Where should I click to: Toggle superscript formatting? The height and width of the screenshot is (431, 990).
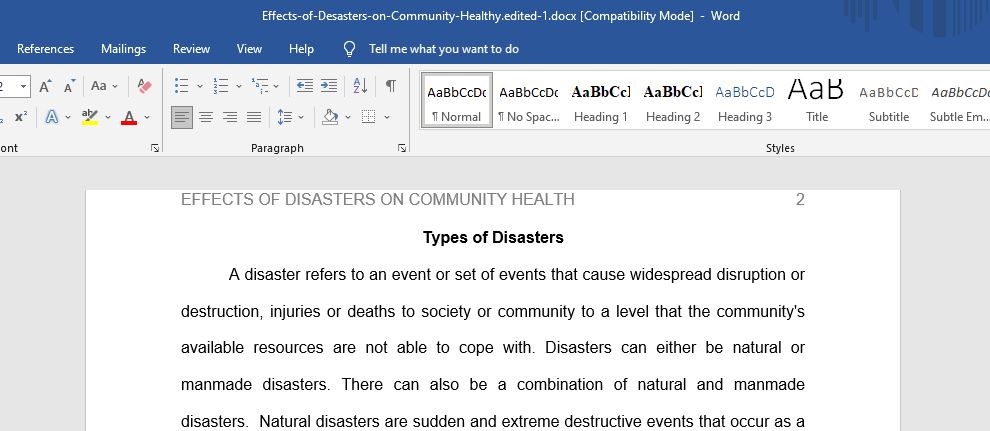click(21, 117)
